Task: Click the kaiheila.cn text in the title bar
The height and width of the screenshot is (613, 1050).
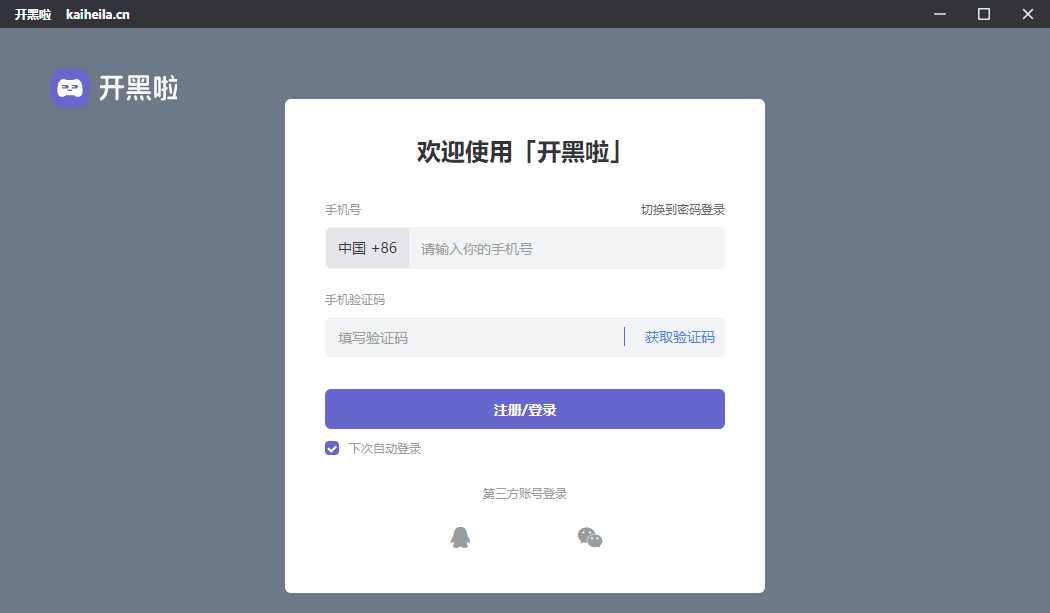Action: pos(97,14)
